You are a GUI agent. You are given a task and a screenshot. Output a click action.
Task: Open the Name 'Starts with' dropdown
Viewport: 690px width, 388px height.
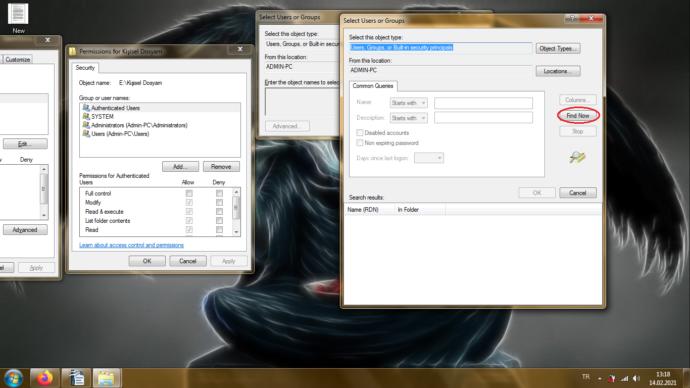[x=408, y=103]
